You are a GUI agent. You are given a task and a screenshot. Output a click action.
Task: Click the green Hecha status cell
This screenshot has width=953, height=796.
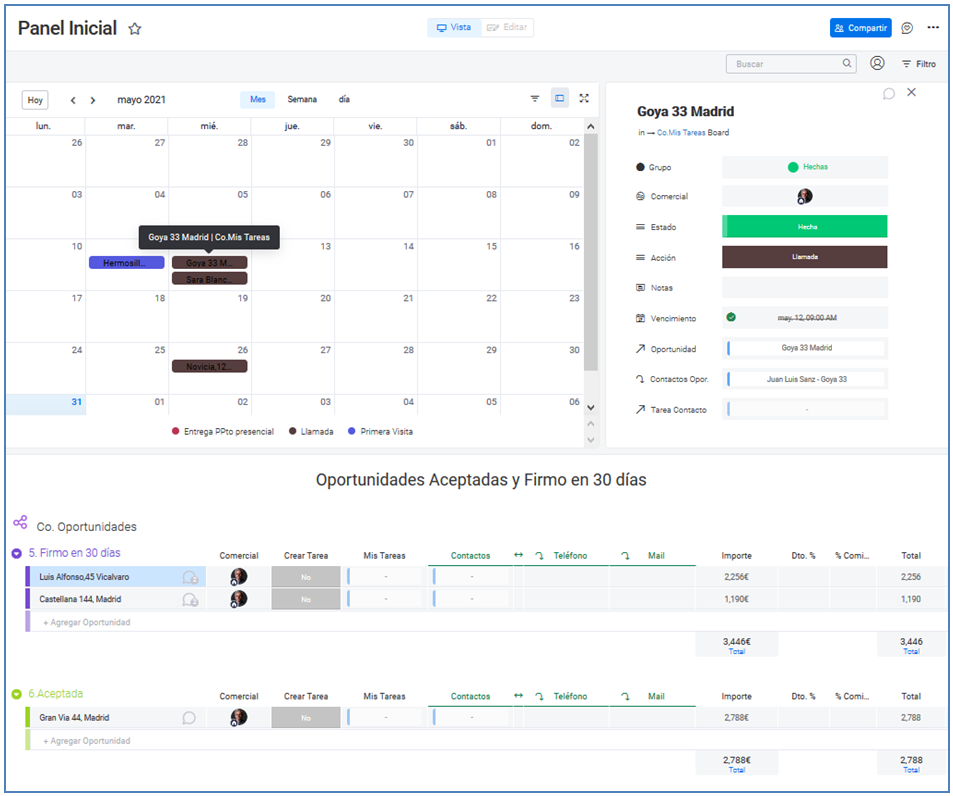pyautogui.click(x=805, y=227)
